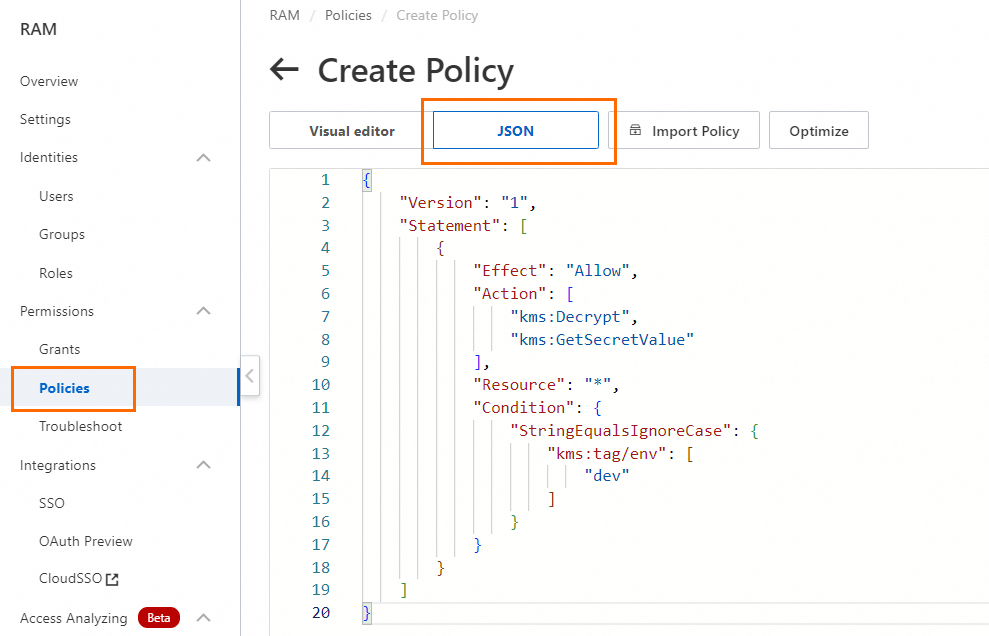Viewport: 989px width, 636px height.
Task: Click the Optimize button
Action: [x=818, y=131]
